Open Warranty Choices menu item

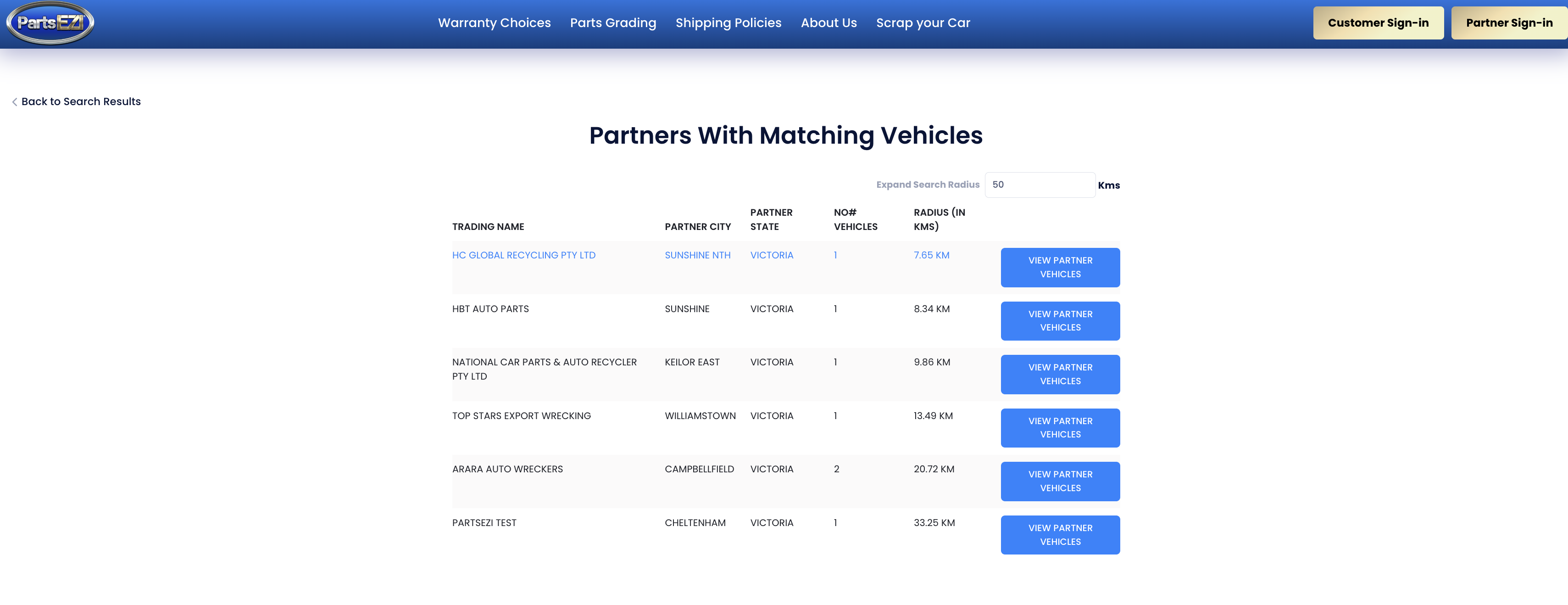click(494, 22)
